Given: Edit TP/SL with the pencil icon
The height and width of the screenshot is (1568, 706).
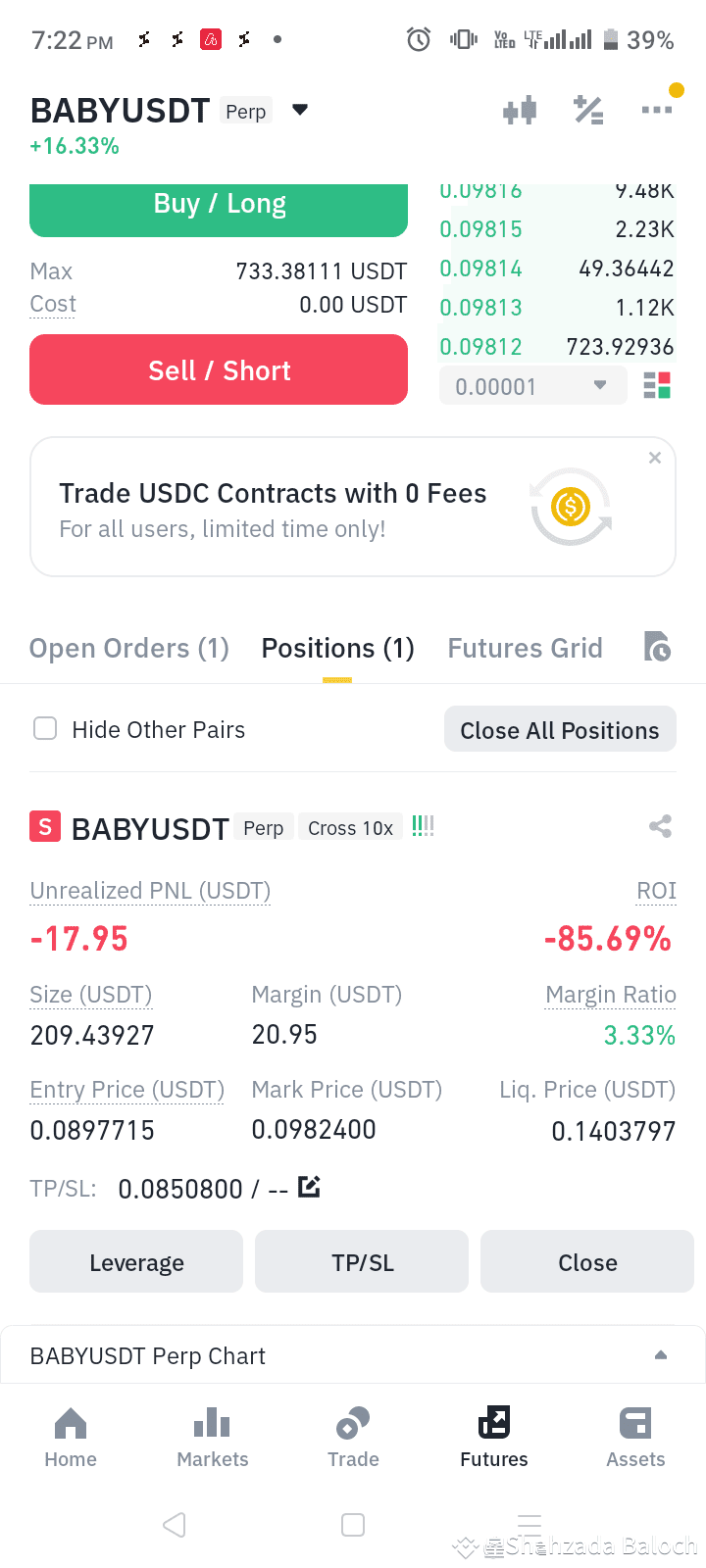Looking at the screenshot, I should pos(309,1187).
